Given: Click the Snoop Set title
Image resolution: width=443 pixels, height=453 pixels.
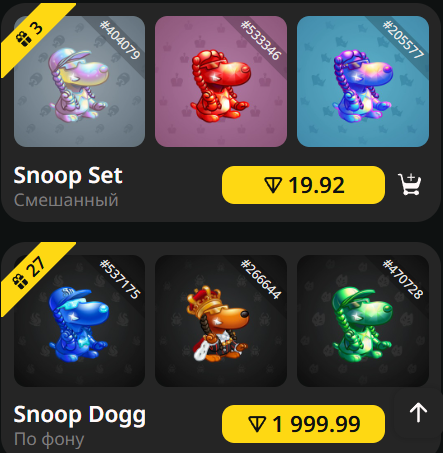Looking at the screenshot, I should (68, 176).
